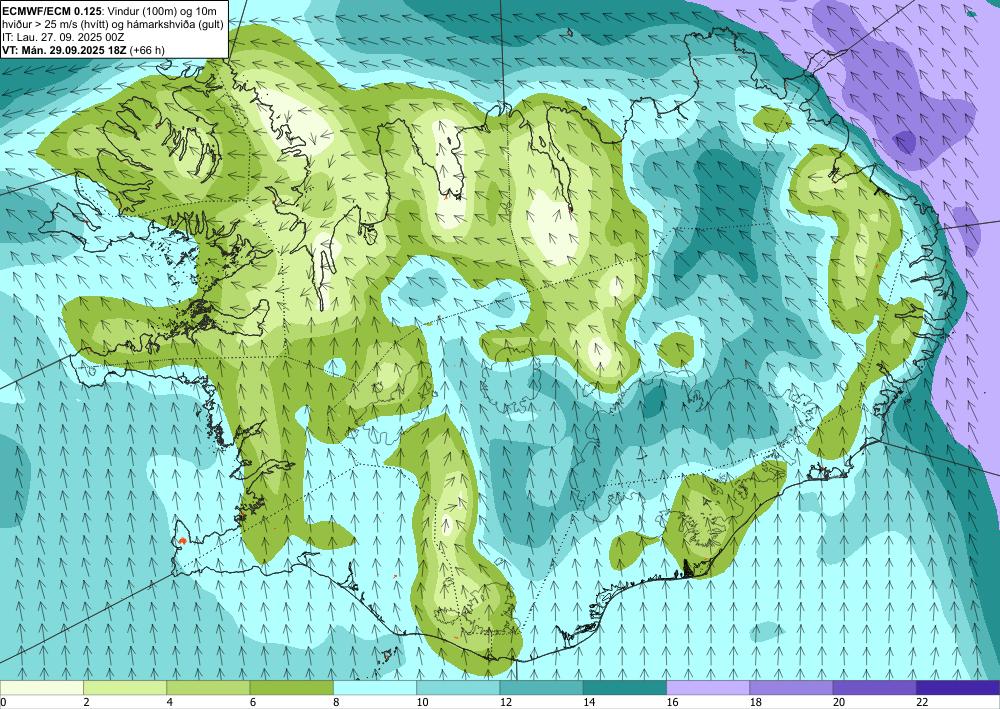Click the '12' label on the wind scale

click(506, 703)
